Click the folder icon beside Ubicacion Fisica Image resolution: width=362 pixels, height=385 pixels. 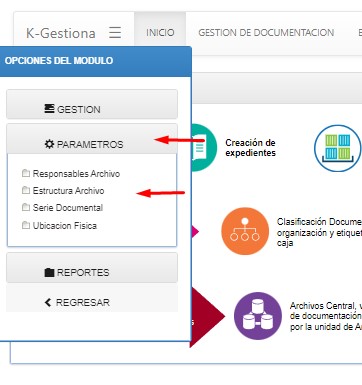tap(26, 225)
